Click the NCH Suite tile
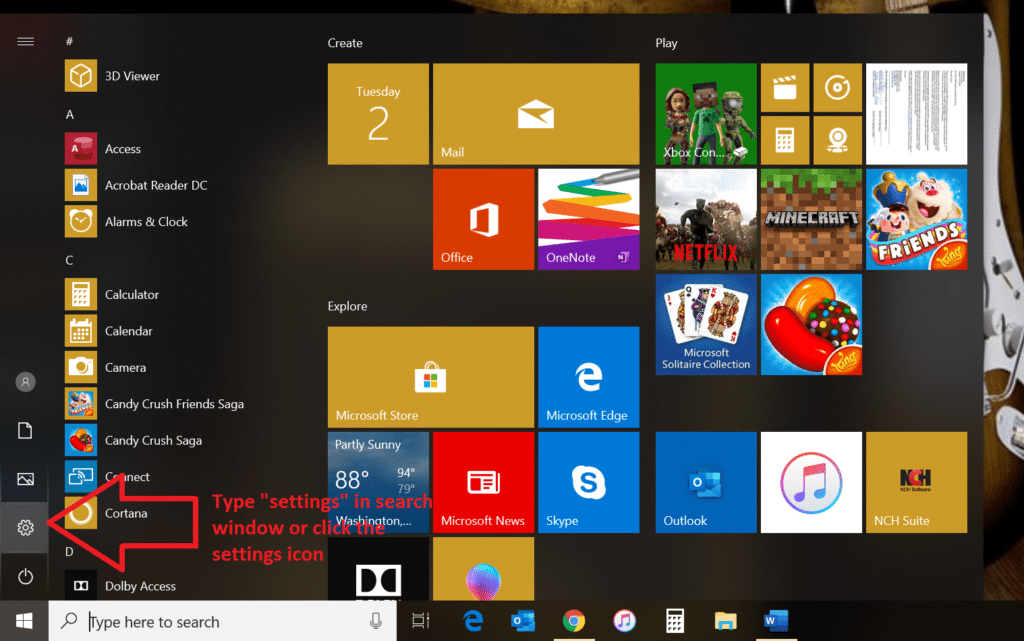Image resolution: width=1024 pixels, height=641 pixels. pyautogui.click(x=916, y=482)
